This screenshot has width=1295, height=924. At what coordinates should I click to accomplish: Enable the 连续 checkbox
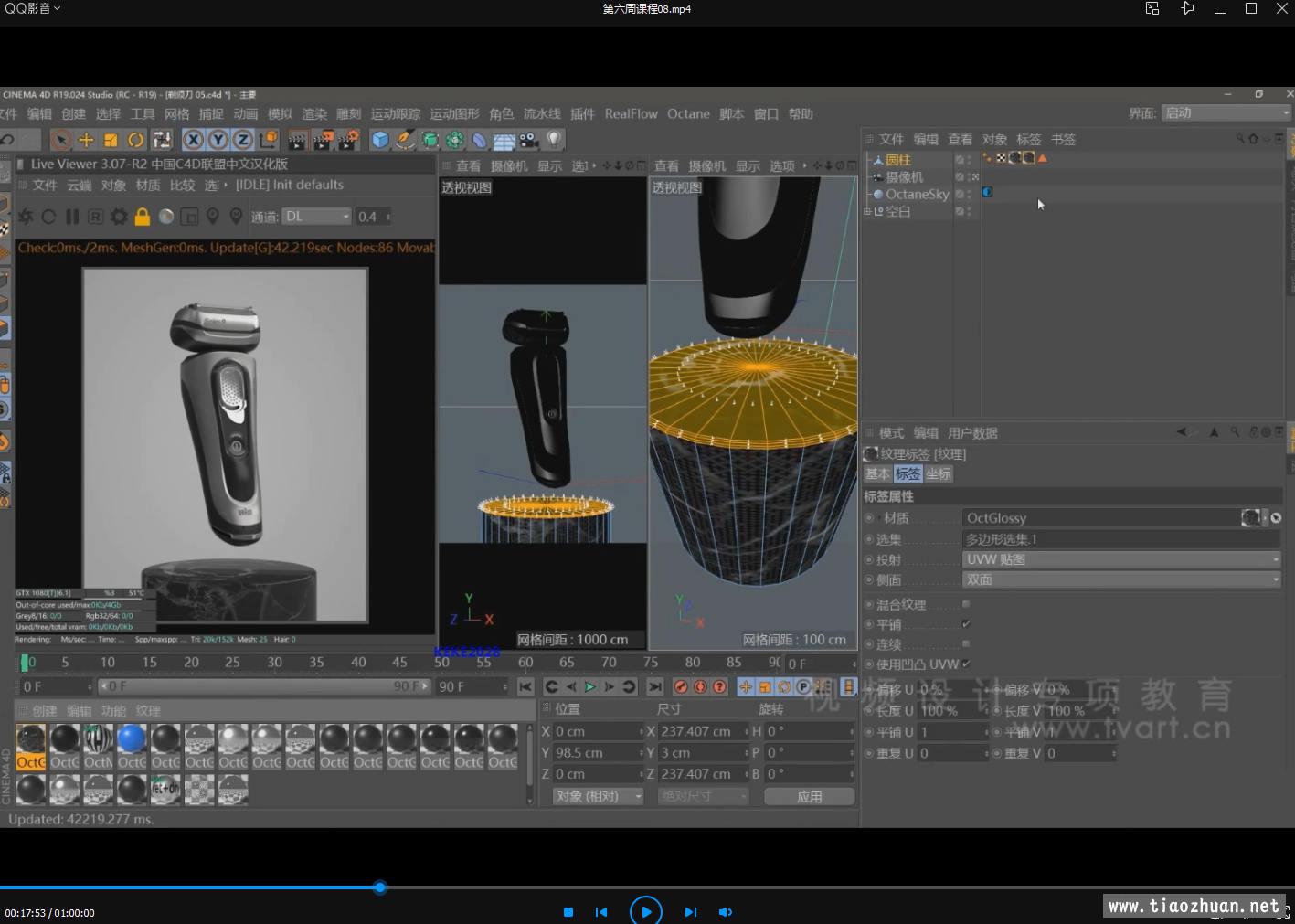[x=966, y=644]
